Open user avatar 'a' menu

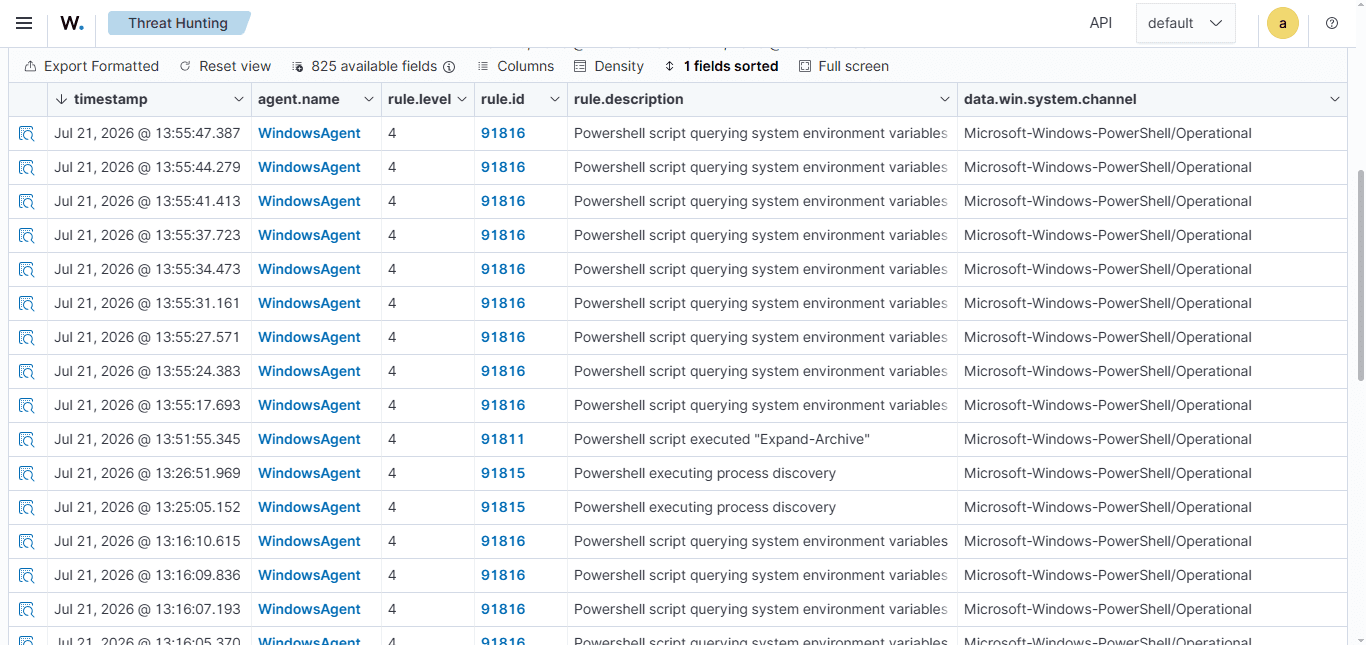coord(1283,23)
